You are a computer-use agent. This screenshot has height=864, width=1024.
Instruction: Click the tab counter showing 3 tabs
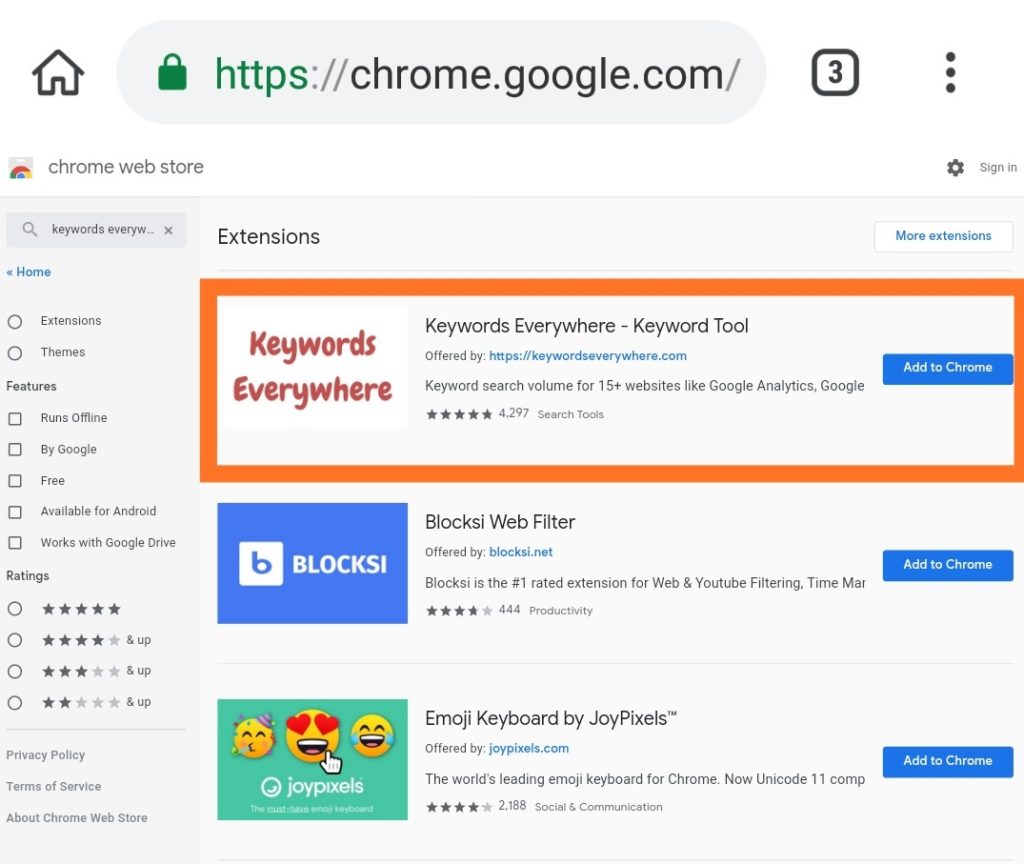click(835, 71)
